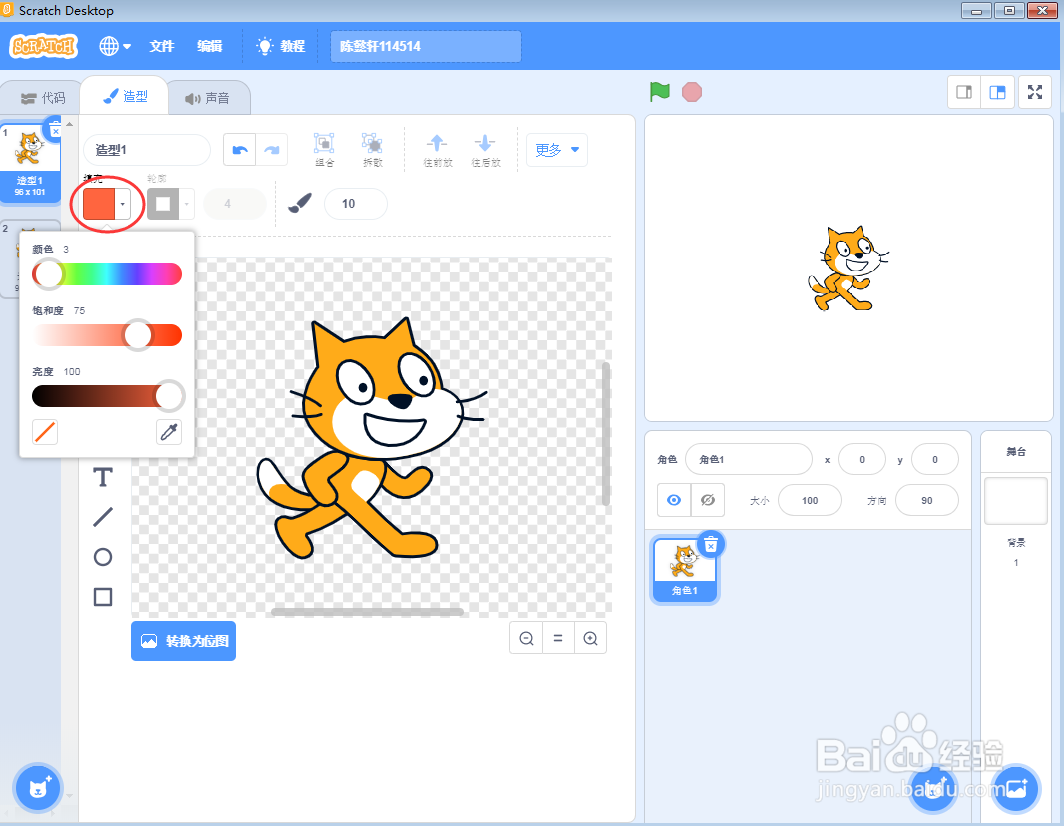Viewport: 1064px width, 826px height.
Task: Open the fill color dropdown
Action: [107, 204]
